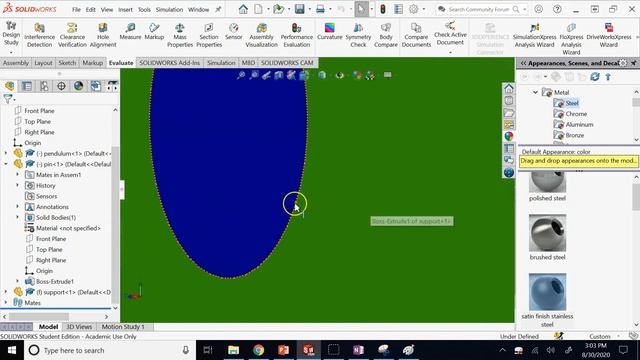Open Chrome from the taskbar
The width and height of the screenshot is (640, 360).
pyautogui.click(x=258, y=350)
